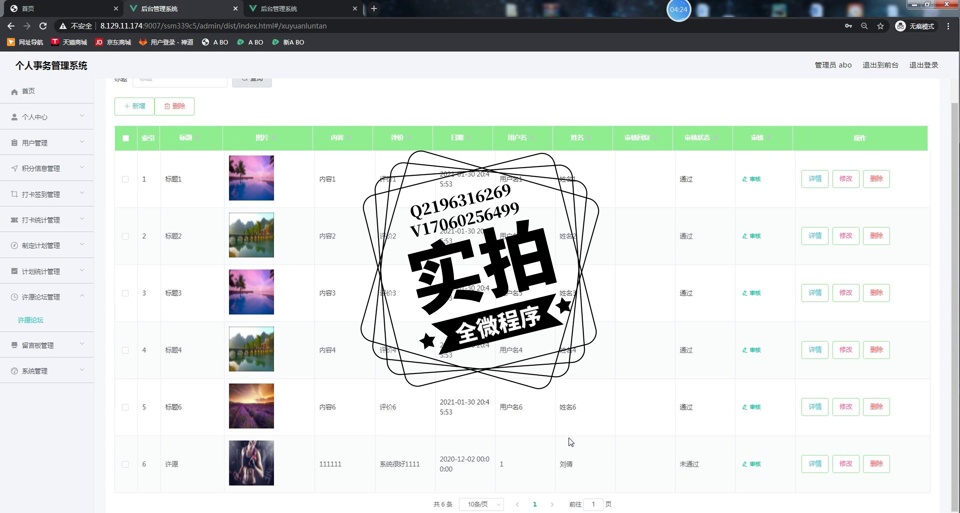Click the saved passwords key icon
The width and height of the screenshot is (960, 513).
click(x=848, y=26)
